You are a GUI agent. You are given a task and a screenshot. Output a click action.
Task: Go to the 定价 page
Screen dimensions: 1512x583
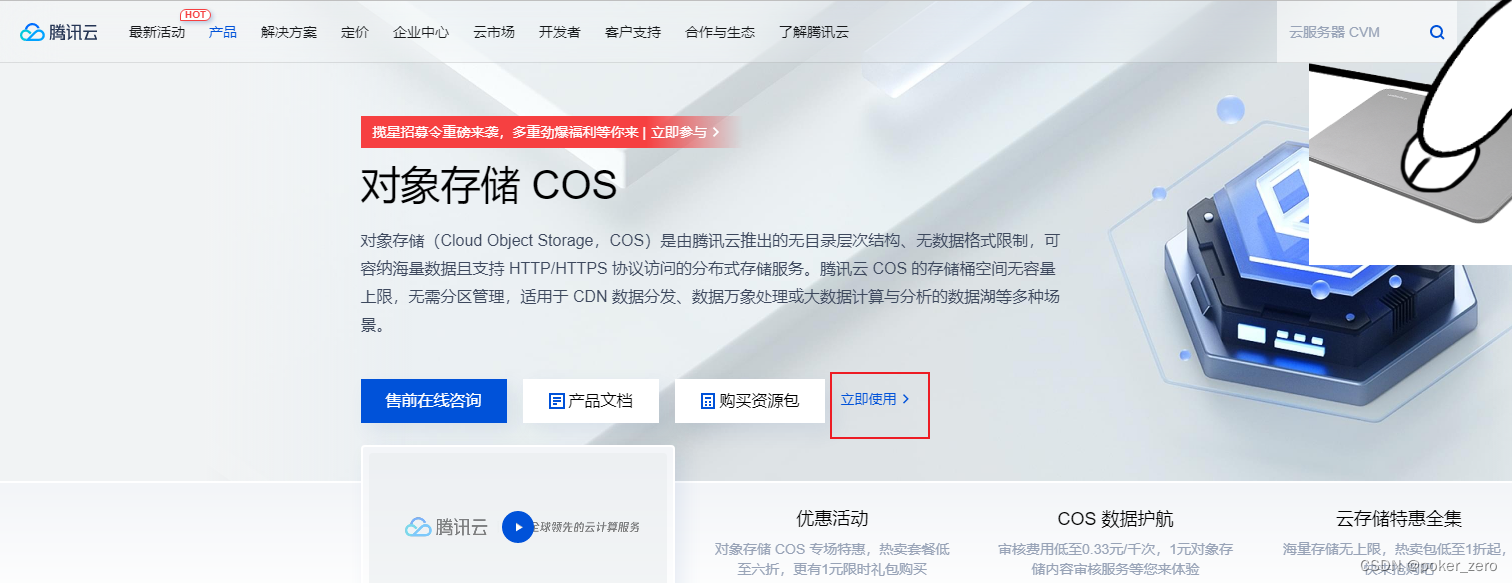[355, 32]
